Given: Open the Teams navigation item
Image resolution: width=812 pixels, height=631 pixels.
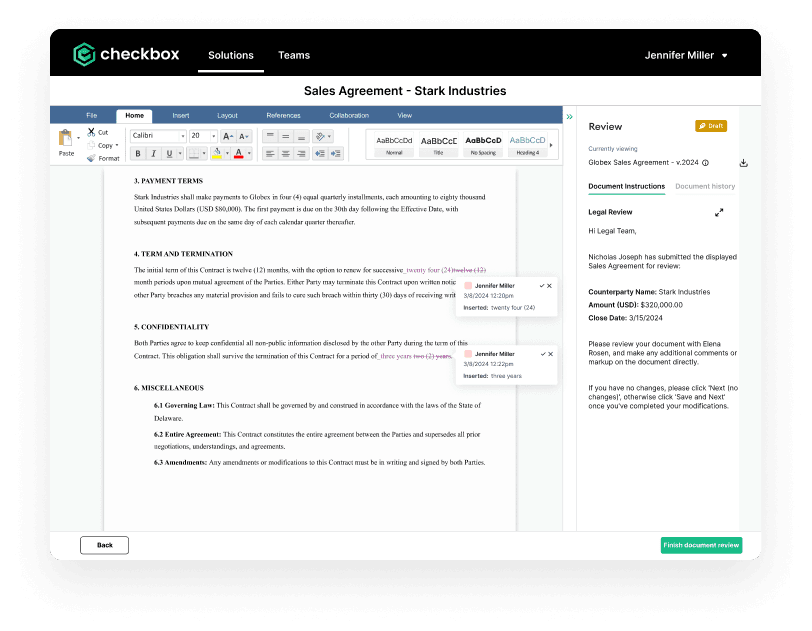Looking at the screenshot, I should click(x=294, y=55).
